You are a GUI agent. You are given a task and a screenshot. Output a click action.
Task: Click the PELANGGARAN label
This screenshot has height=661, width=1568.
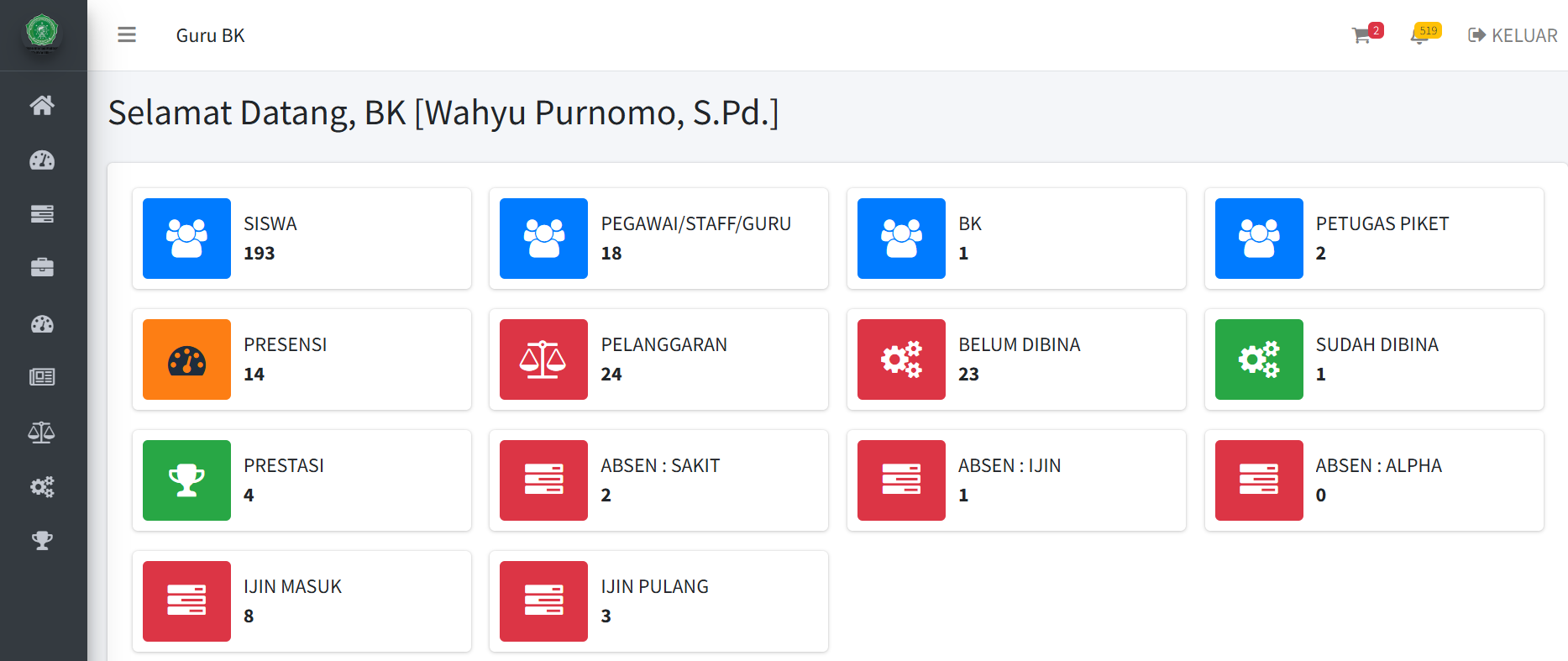coord(664,345)
